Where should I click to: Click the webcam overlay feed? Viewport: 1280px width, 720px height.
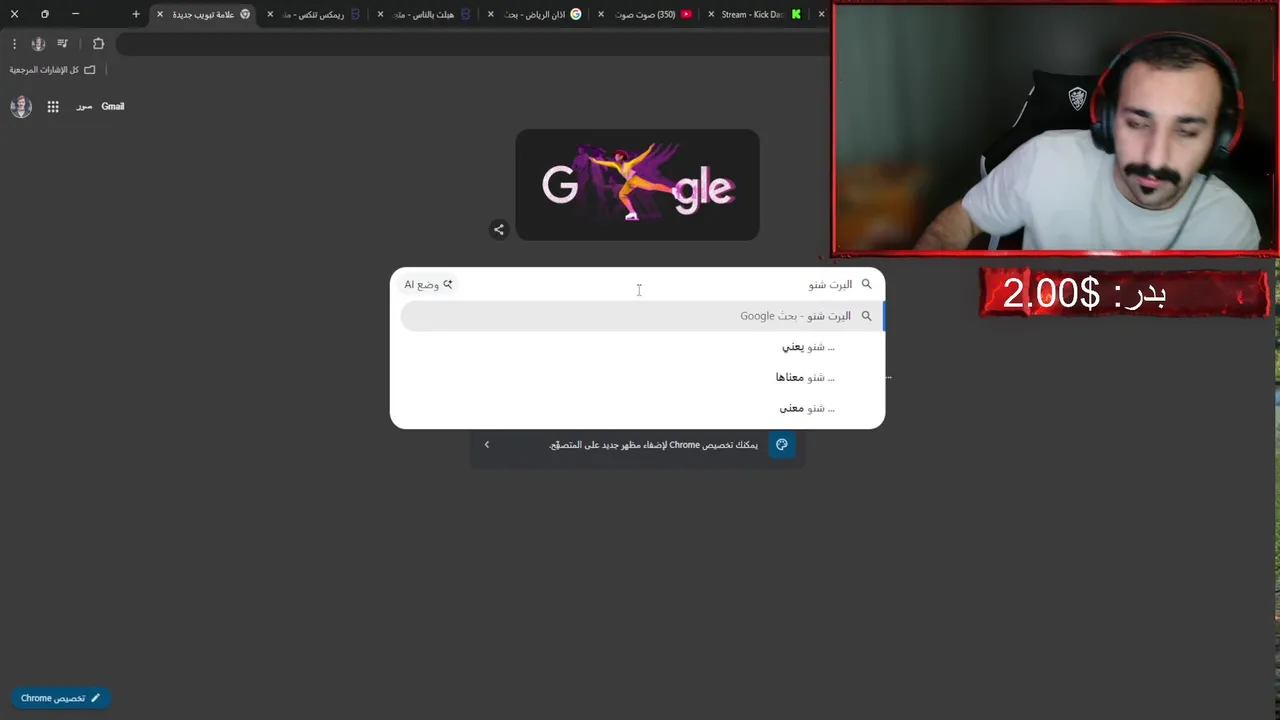[x=1055, y=127]
